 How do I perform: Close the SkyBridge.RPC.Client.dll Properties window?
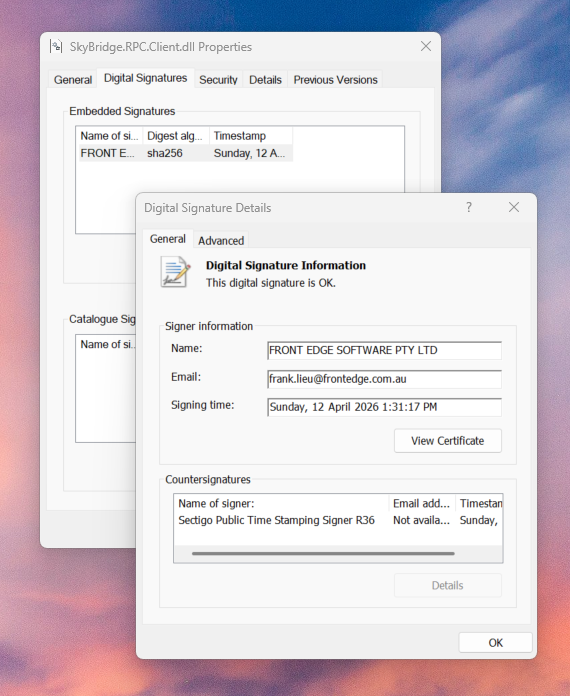tap(426, 46)
